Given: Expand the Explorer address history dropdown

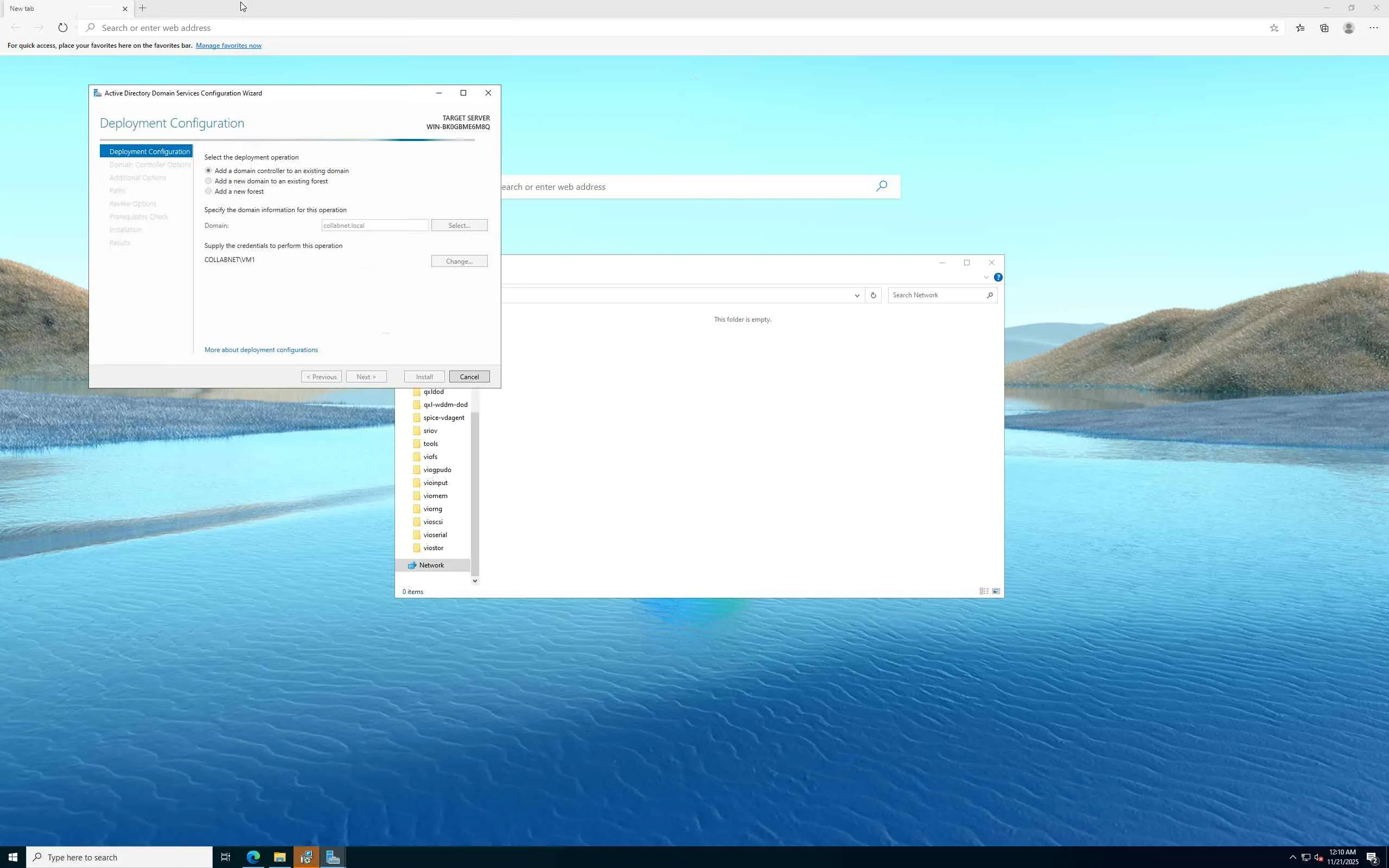Looking at the screenshot, I should tap(857, 295).
